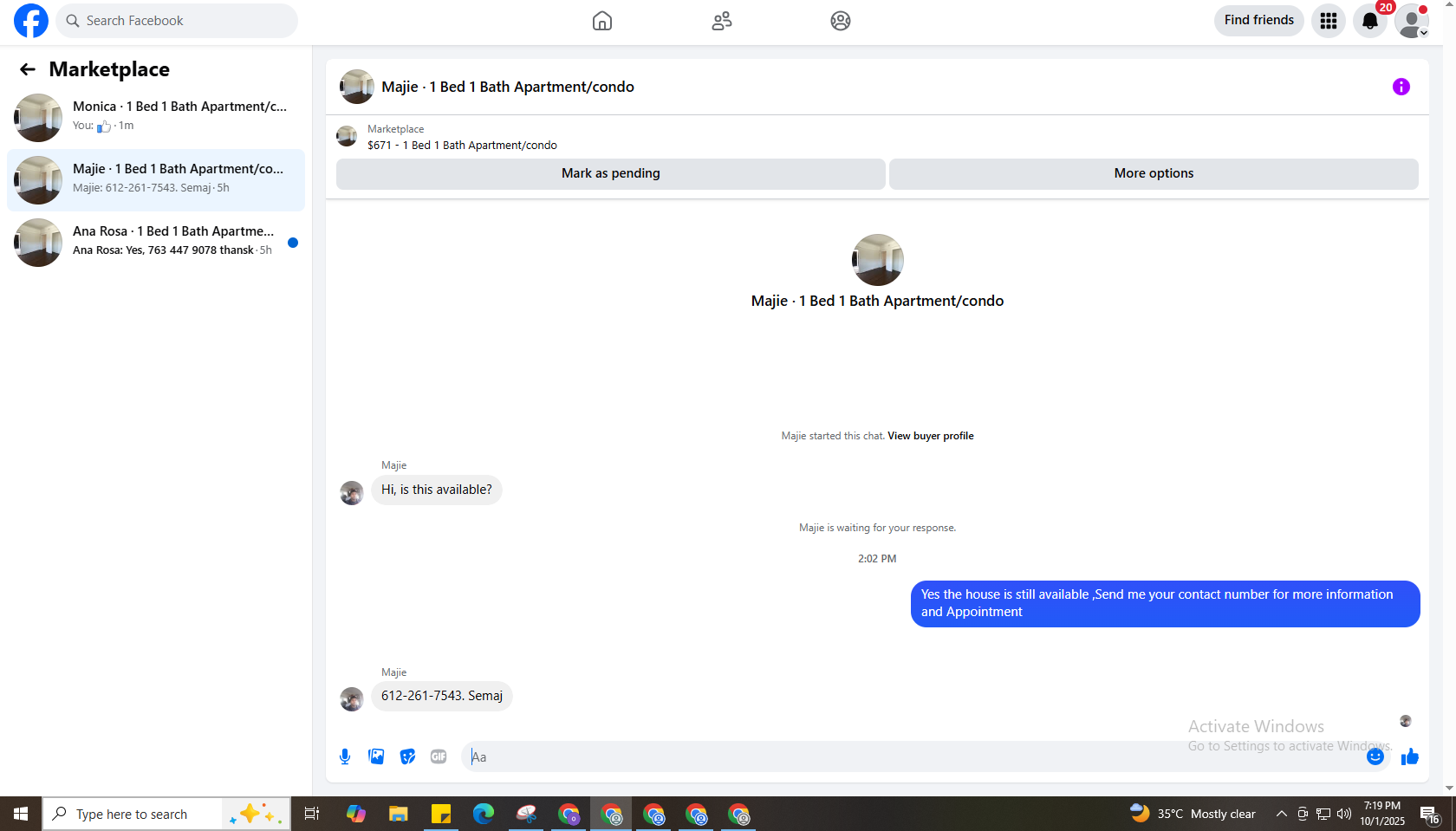Click the sent reply about house availability
Viewport: 1456px width, 831px height.
click(x=1166, y=603)
